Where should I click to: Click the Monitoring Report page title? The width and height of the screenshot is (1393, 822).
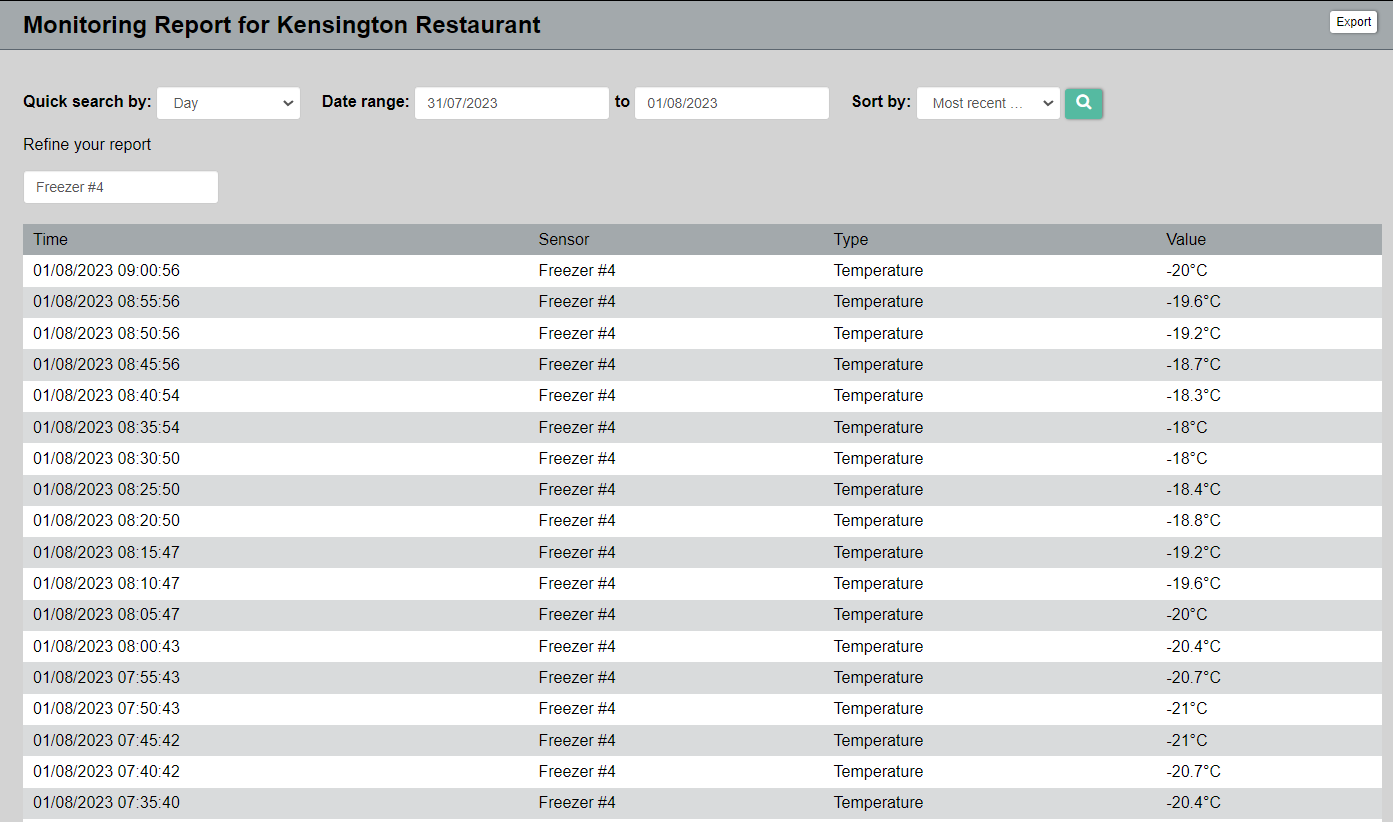282,25
